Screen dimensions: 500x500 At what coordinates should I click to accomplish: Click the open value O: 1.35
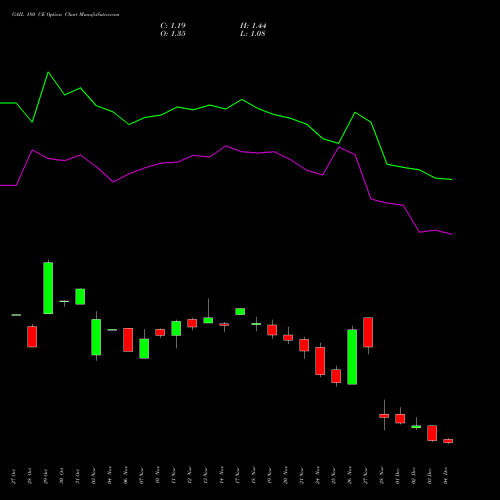tap(173, 34)
